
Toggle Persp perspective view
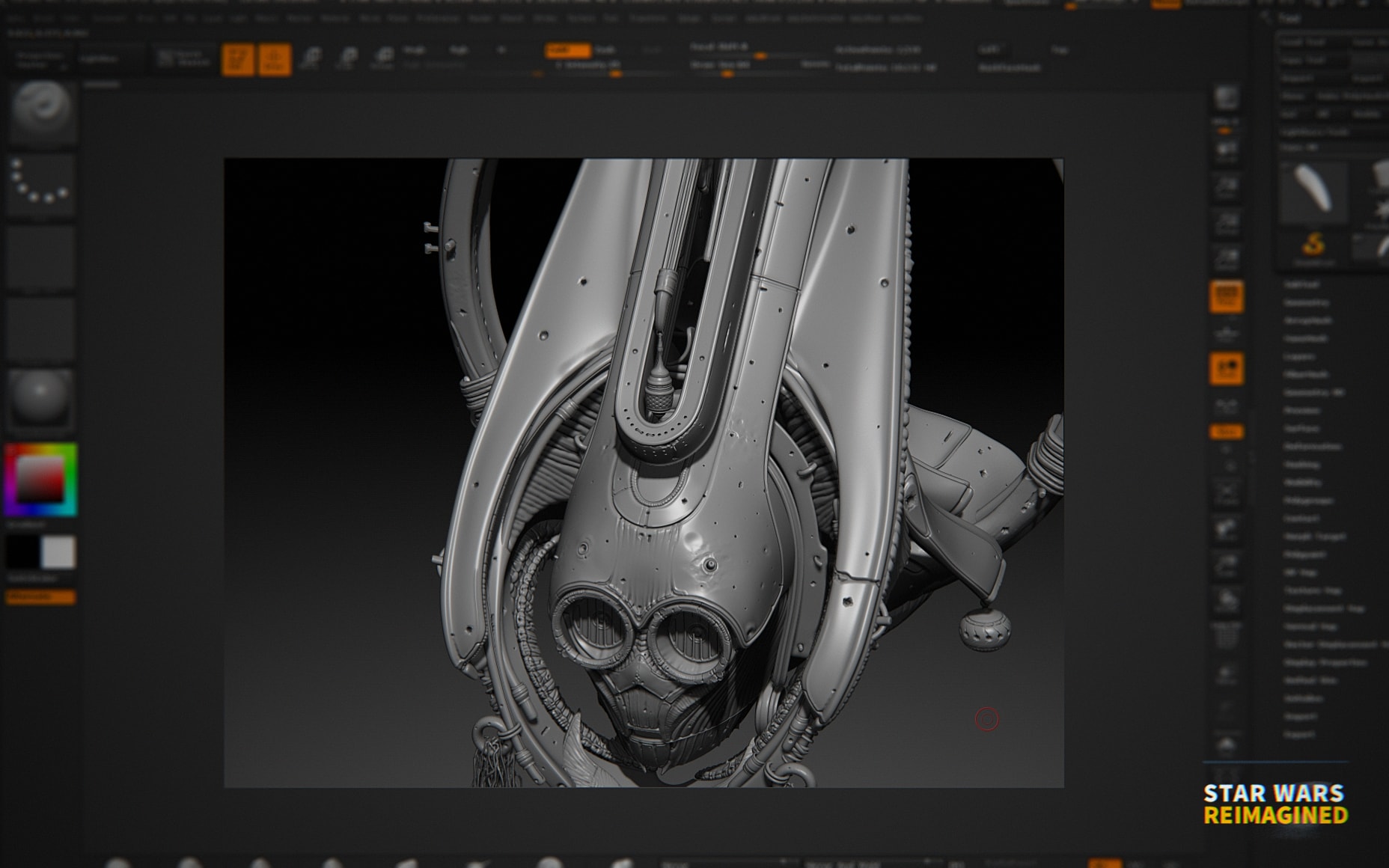1226,296
